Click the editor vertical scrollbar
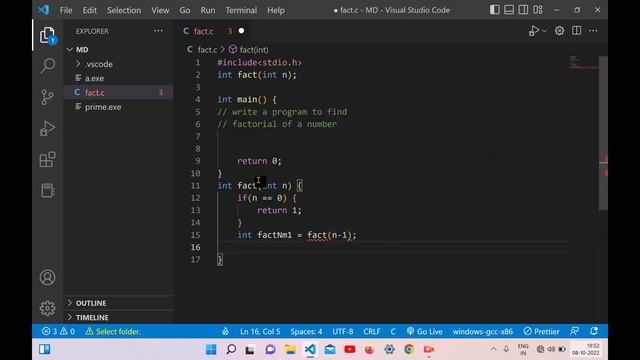The height and width of the screenshot is (360, 640). click(x=603, y=133)
